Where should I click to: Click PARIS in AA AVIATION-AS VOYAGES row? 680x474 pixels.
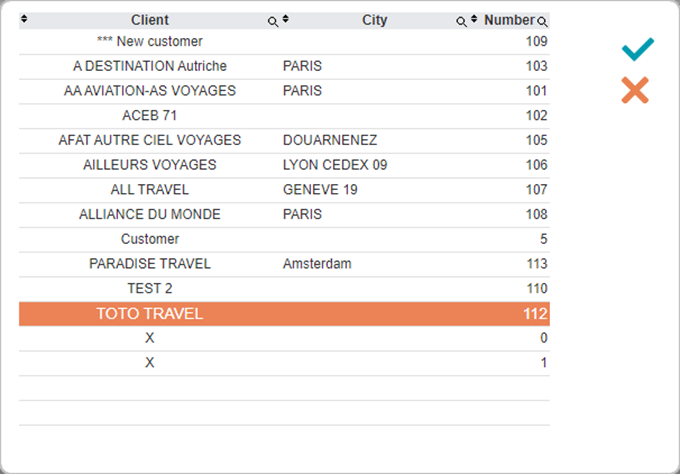tap(302, 91)
